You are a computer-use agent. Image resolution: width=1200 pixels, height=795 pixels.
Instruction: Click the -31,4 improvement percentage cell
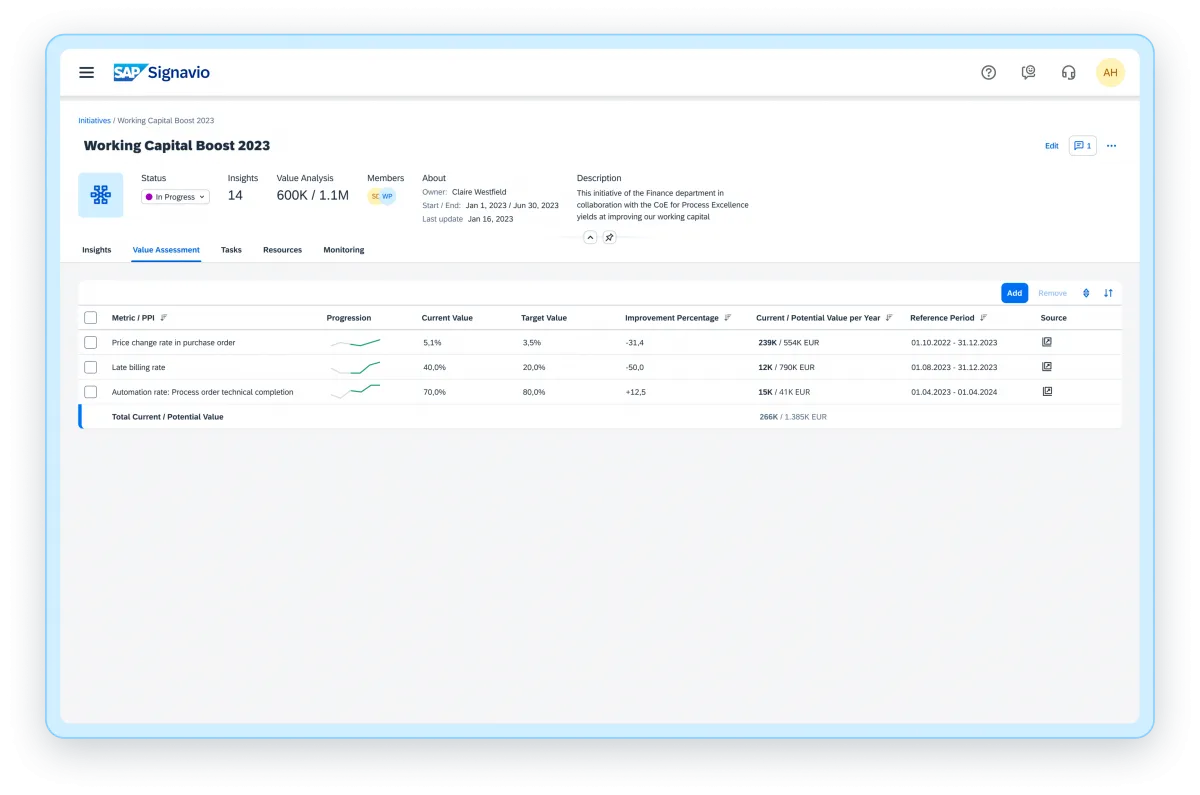pyautogui.click(x=634, y=342)
